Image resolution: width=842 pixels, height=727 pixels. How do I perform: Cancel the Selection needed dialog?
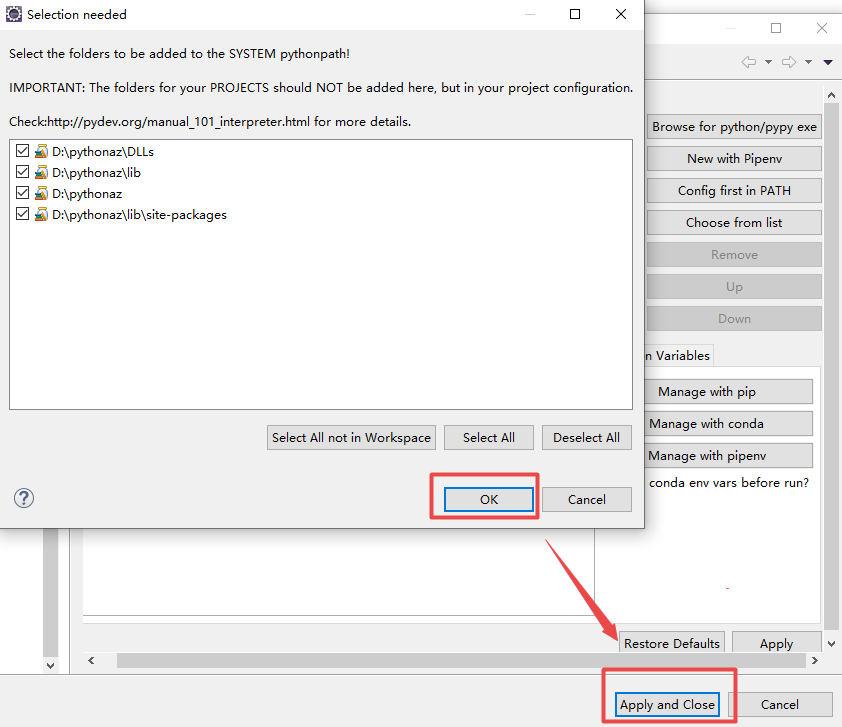[586, 499]
